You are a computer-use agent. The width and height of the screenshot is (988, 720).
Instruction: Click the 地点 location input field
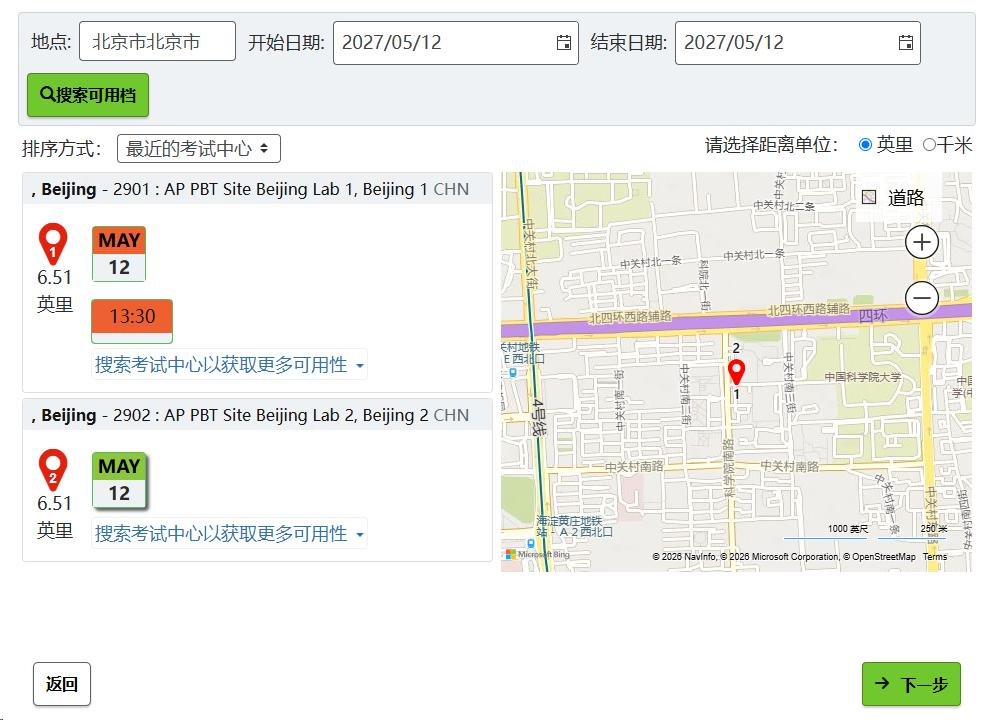pyautogui.click(x=158, y=42)
